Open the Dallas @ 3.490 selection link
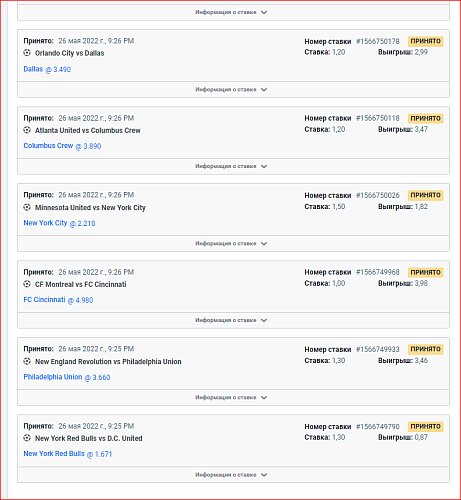This screenshot has width=461, height=500. [x=47, y=69]
